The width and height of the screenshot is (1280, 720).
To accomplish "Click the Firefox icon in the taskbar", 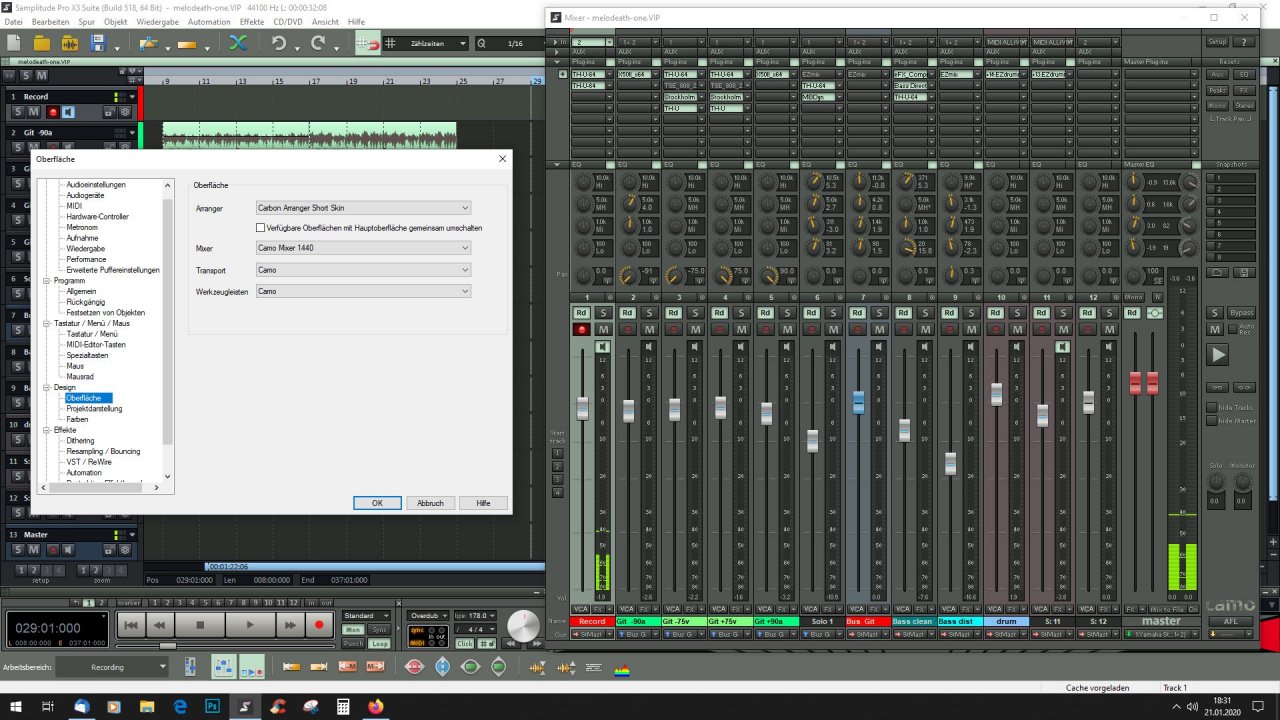I will (x=376, y=706).
